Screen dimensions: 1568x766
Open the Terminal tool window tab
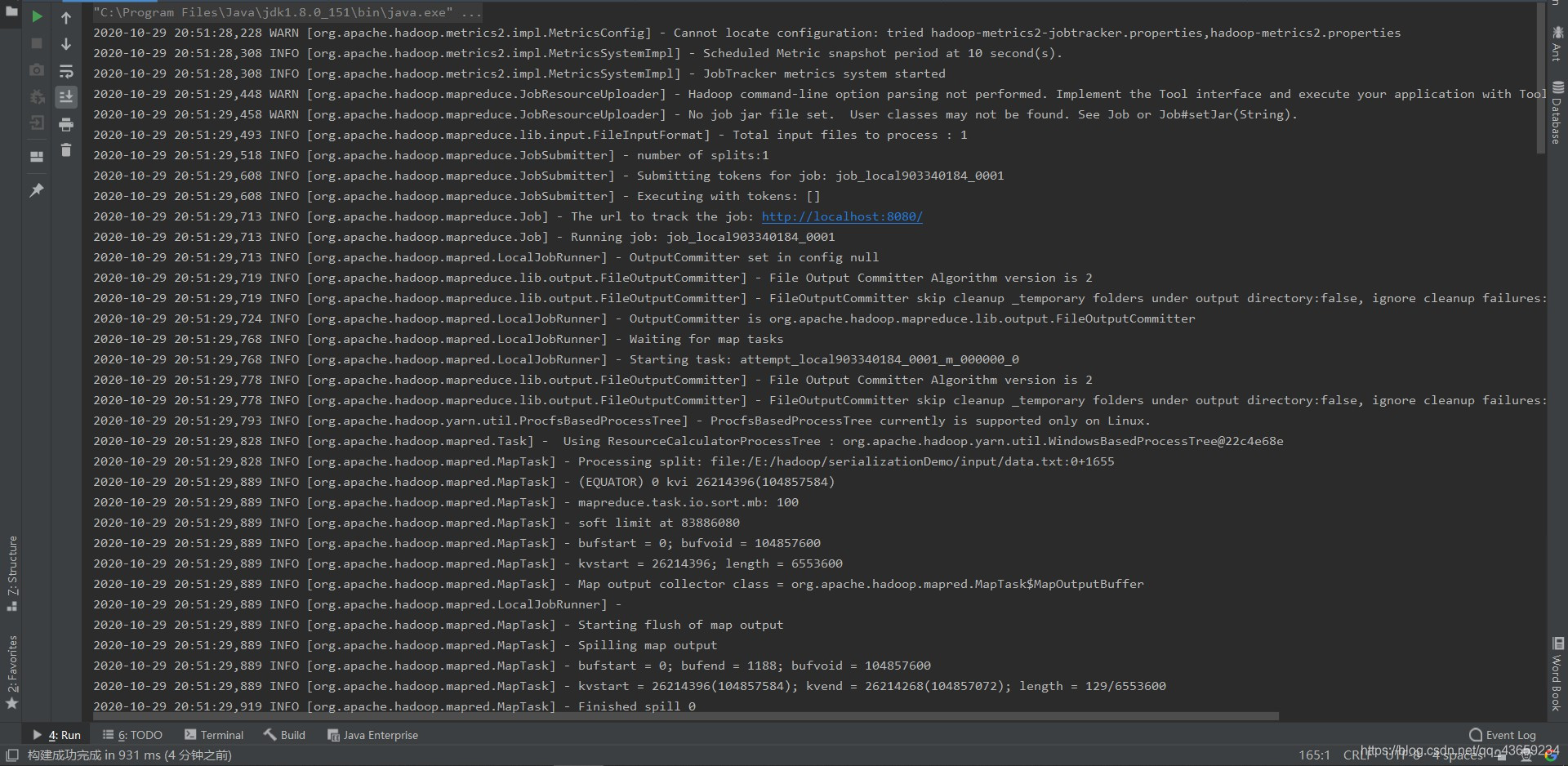click(214, 735)
